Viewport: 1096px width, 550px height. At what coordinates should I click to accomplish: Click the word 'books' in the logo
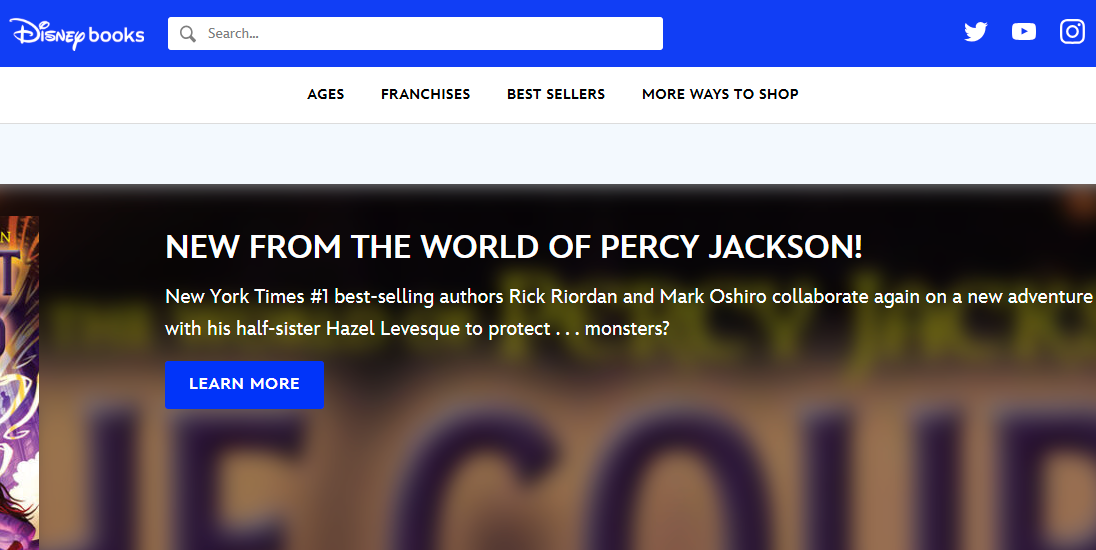pos(117,35)
